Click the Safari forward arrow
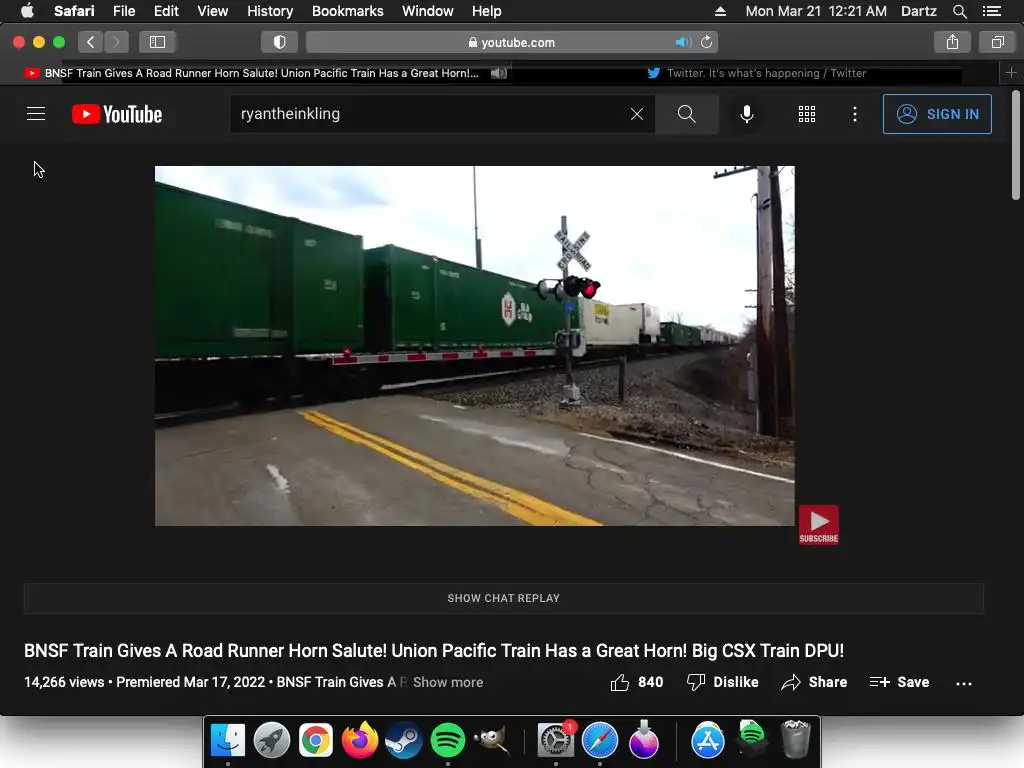This screenshot has width=1024, height=768. (x=116, y=42)
